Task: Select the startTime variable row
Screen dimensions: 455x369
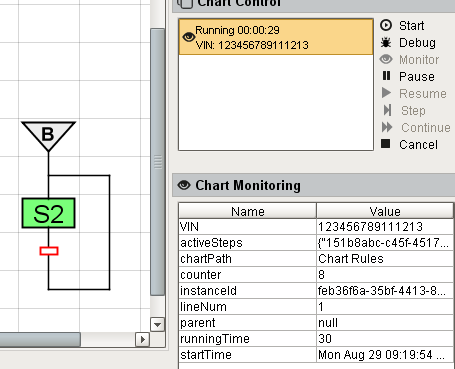Action: click(316, 355)
